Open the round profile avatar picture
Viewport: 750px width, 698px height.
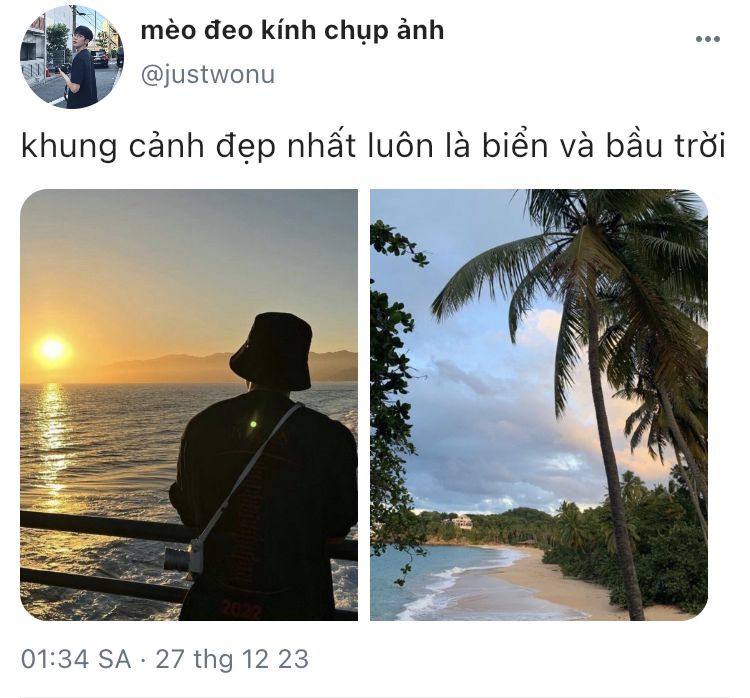(72, 57)
